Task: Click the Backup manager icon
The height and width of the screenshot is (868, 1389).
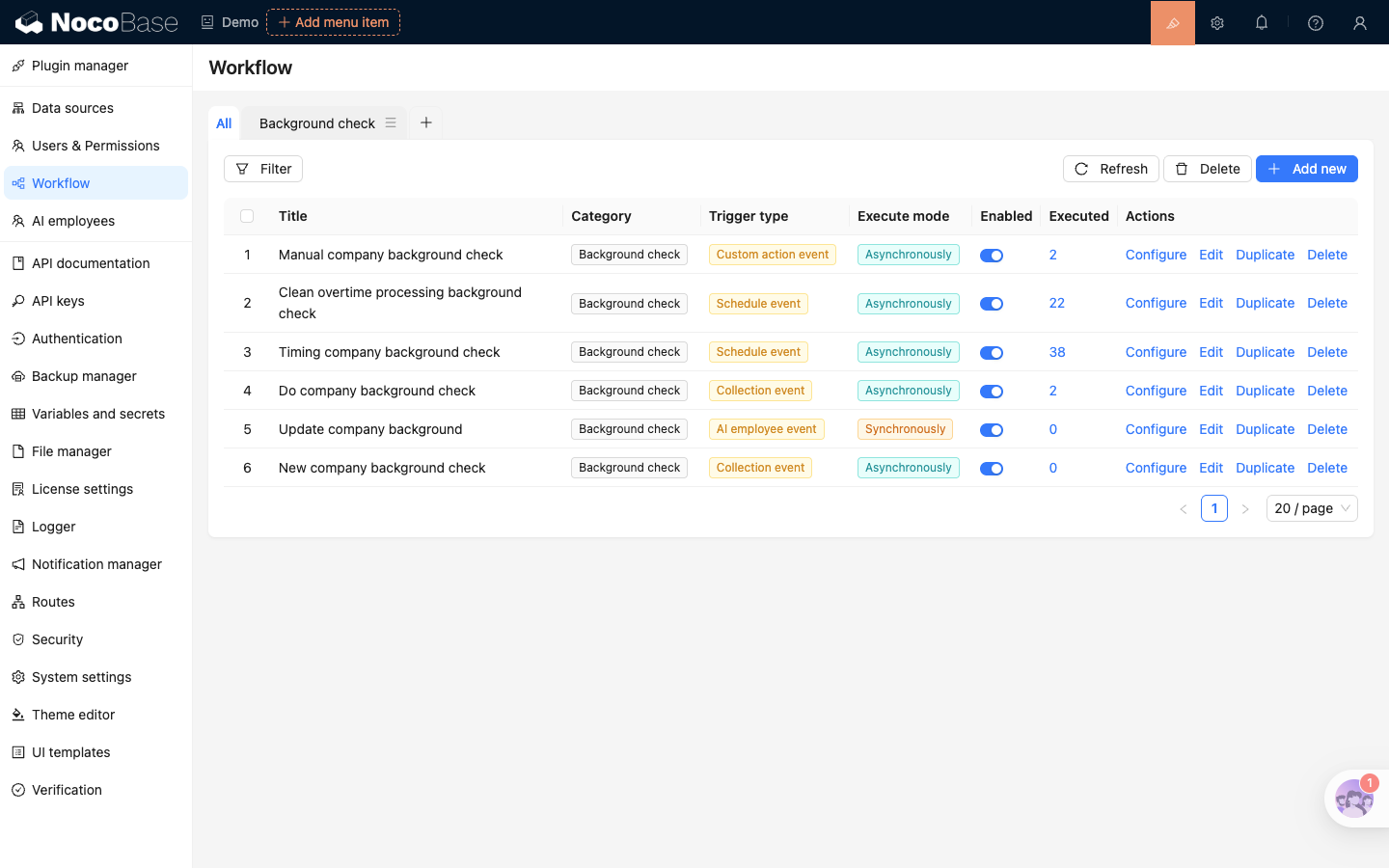Action: 18,376
